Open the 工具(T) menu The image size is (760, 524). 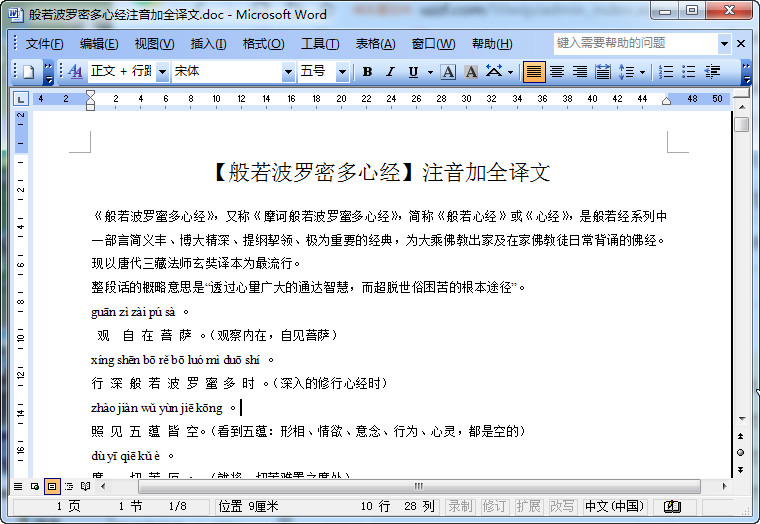point(320,44)
